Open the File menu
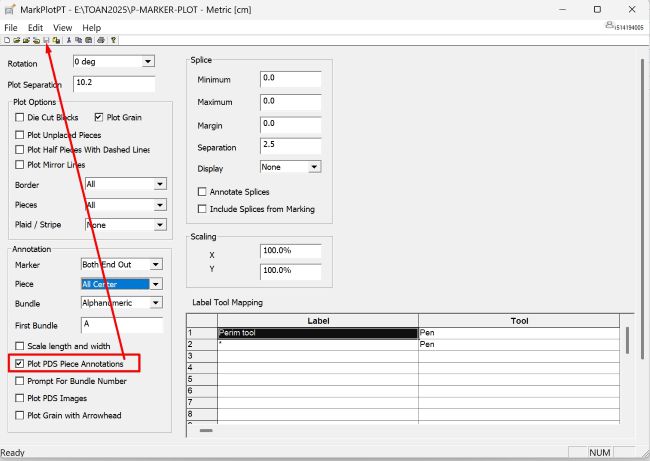Viewport: 650px width, 461px height. coord(11,28)
